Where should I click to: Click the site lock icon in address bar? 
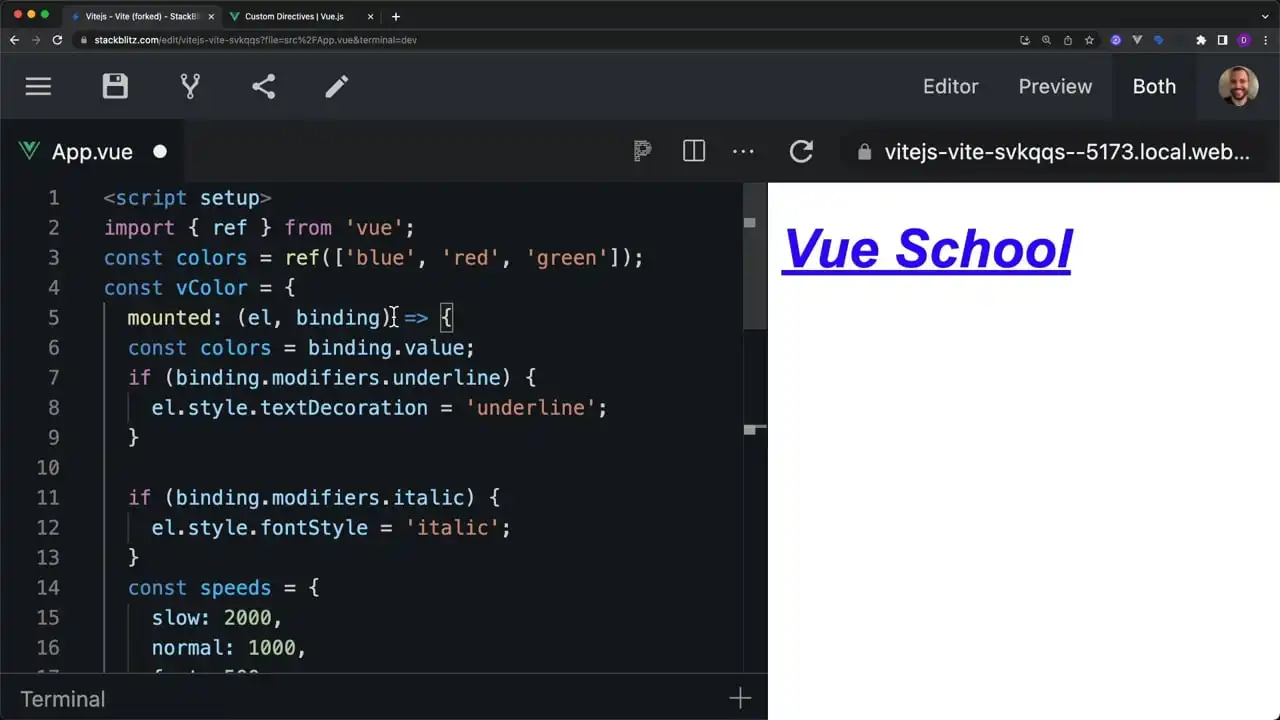pos(83,40)
